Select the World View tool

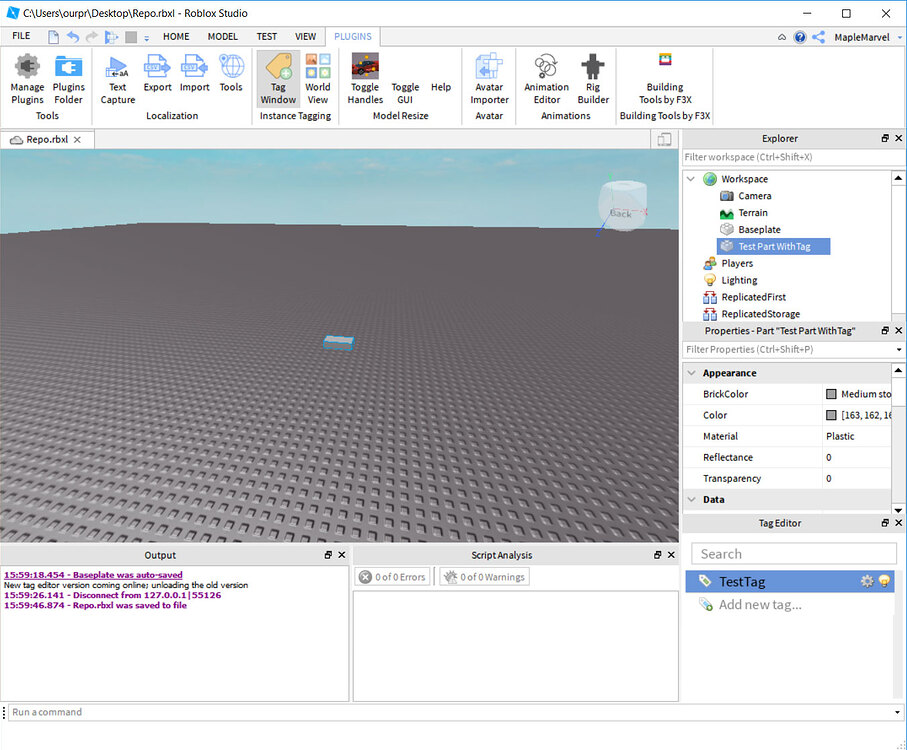(x=317, y=78)
